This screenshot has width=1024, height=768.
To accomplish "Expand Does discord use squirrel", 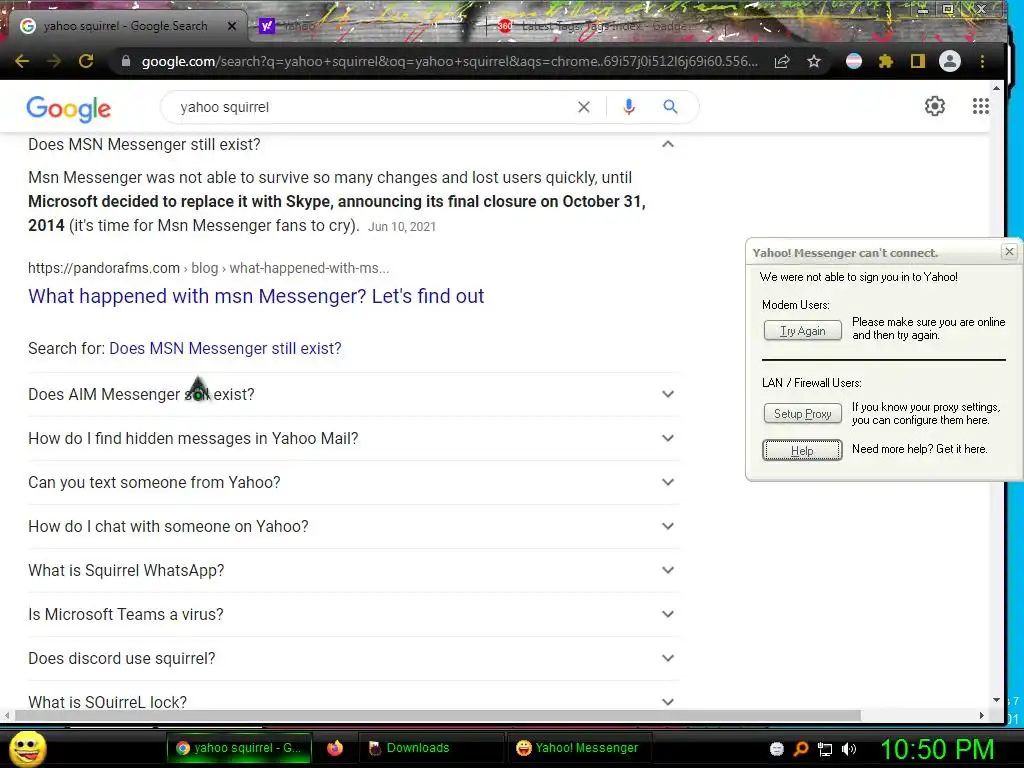I will [x=353, y=658].
